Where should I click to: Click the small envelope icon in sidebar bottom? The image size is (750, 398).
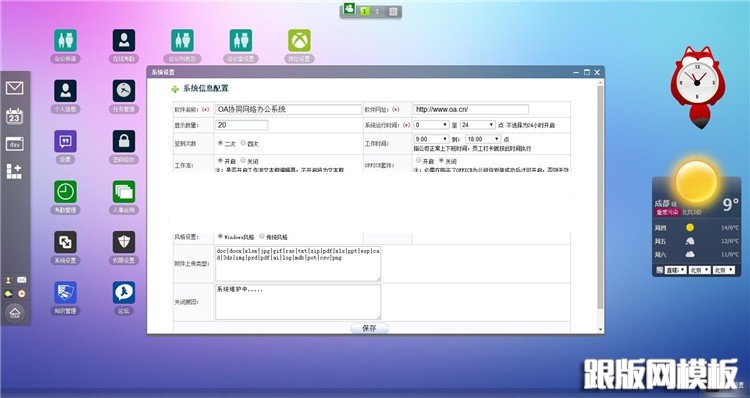point(22,280)
